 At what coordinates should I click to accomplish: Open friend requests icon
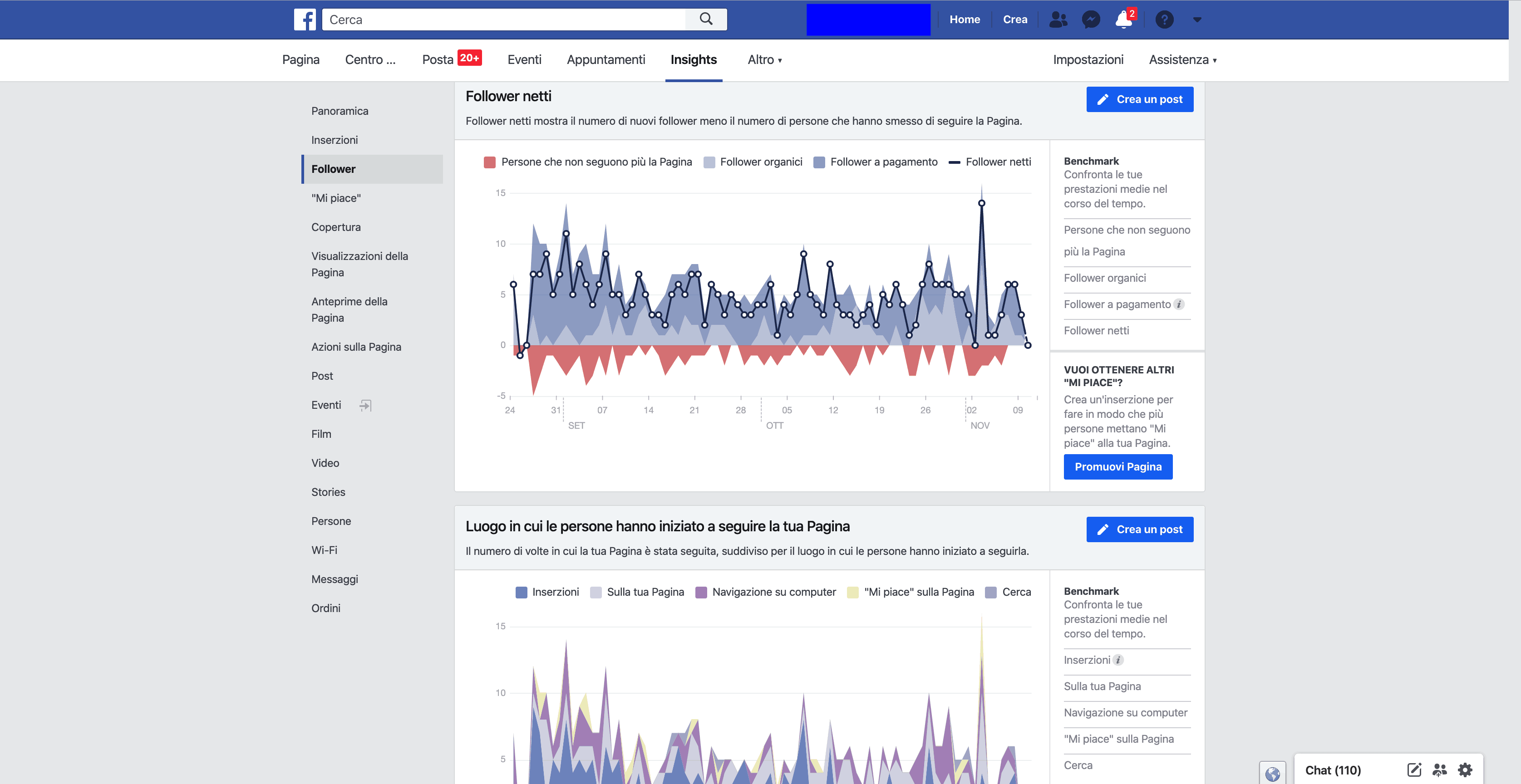(x=1058, y=20)
